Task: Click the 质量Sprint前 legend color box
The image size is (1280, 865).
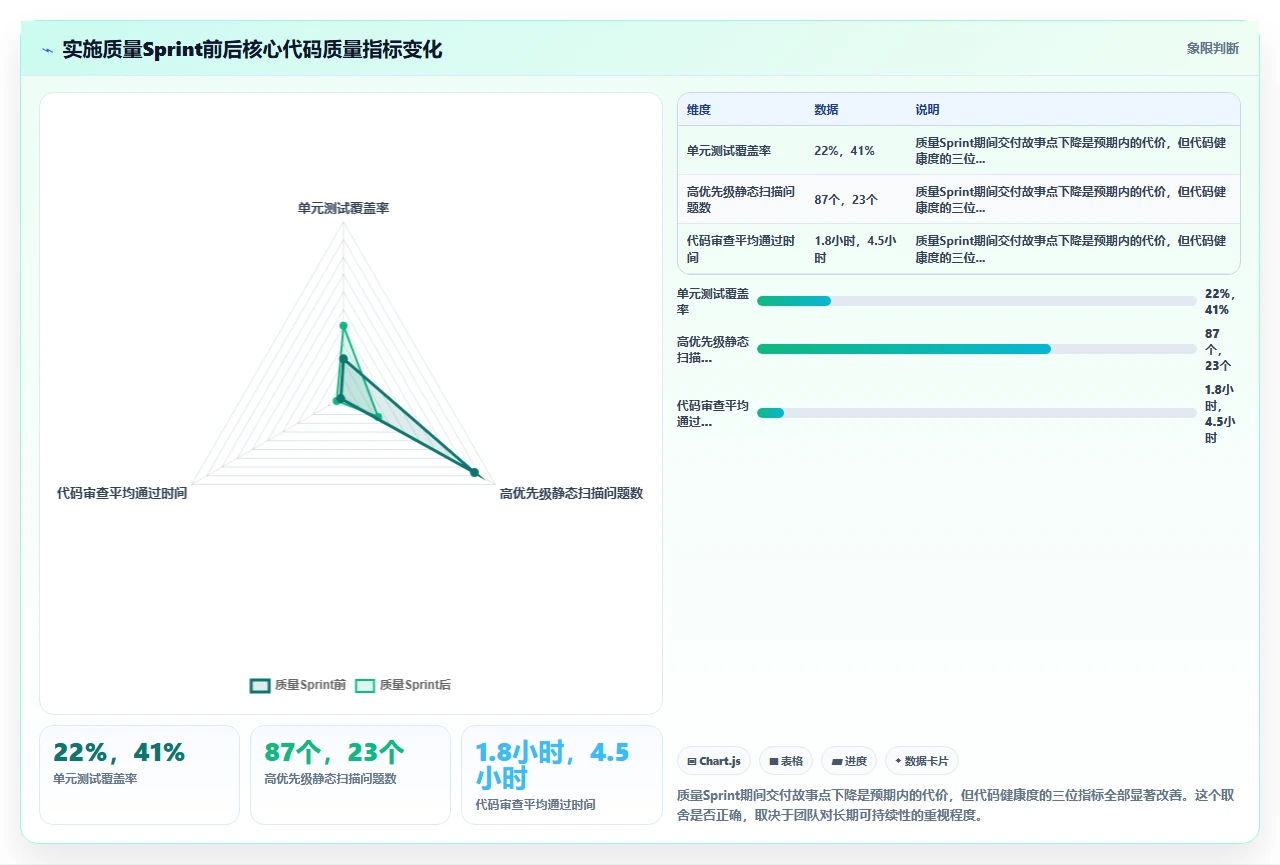Action: [x=260, y=685]
